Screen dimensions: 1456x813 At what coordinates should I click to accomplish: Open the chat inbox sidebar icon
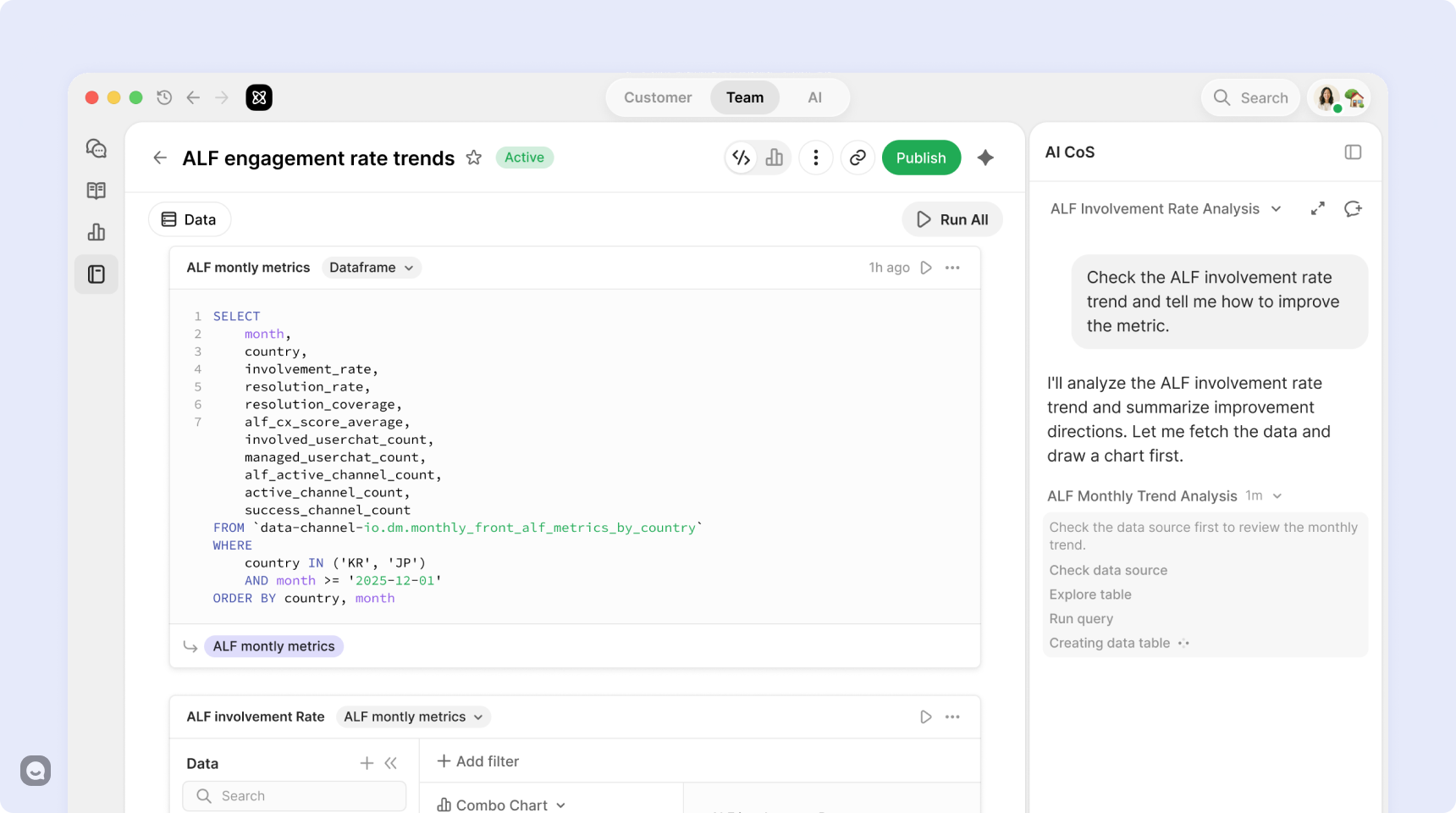click(x=97, y=148)
